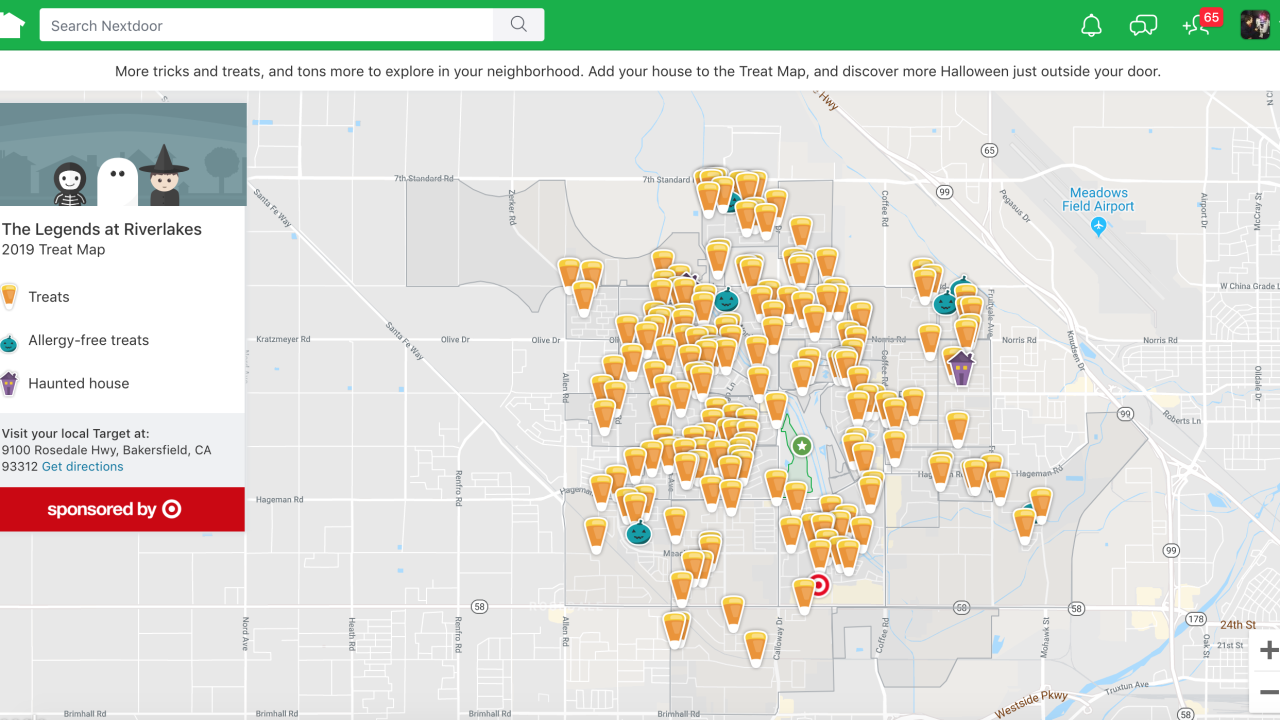Click the green star park marker

pyautogui.click(x=801, y=446)
